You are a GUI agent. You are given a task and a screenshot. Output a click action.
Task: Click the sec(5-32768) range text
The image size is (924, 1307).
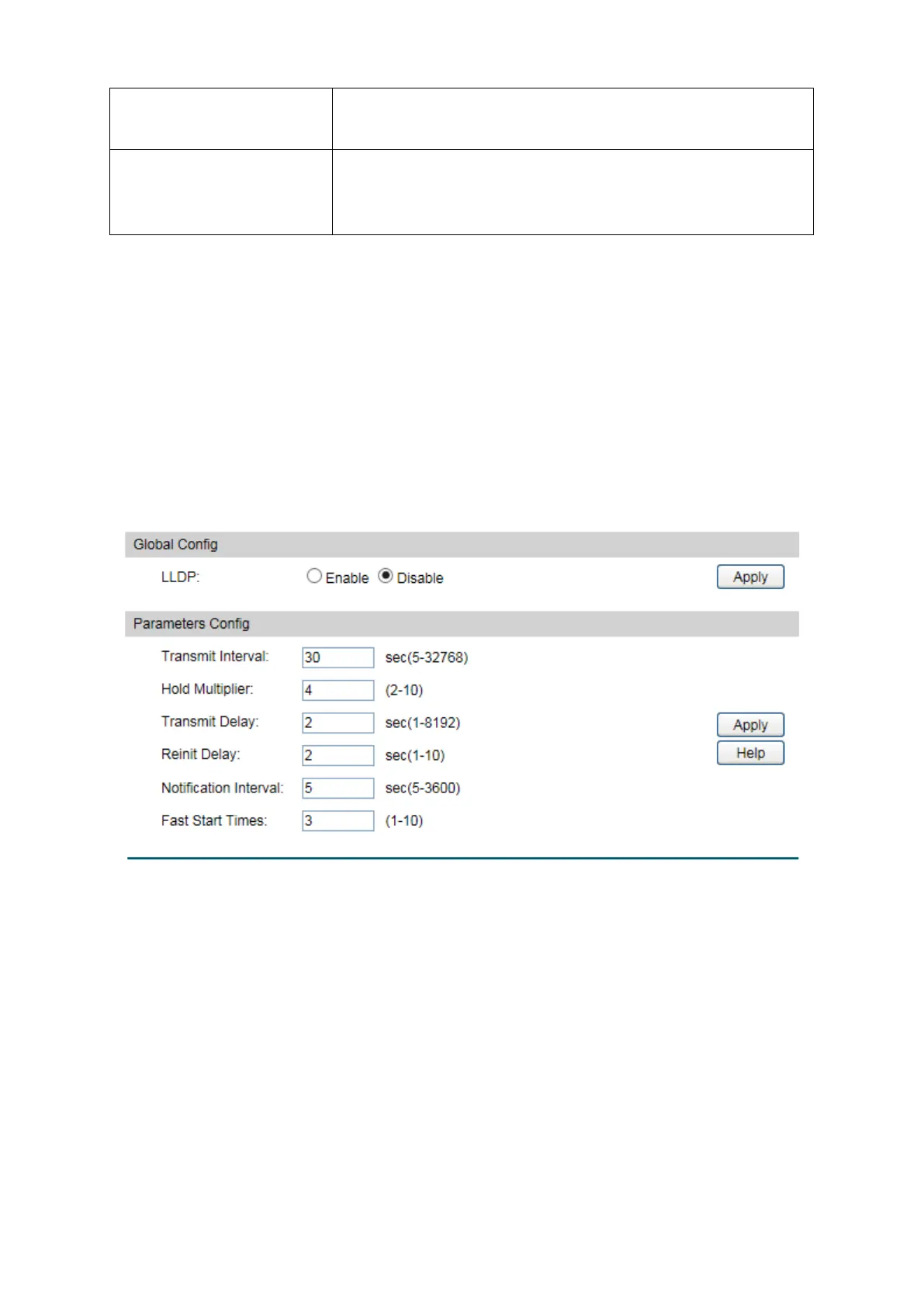[427, 657]
